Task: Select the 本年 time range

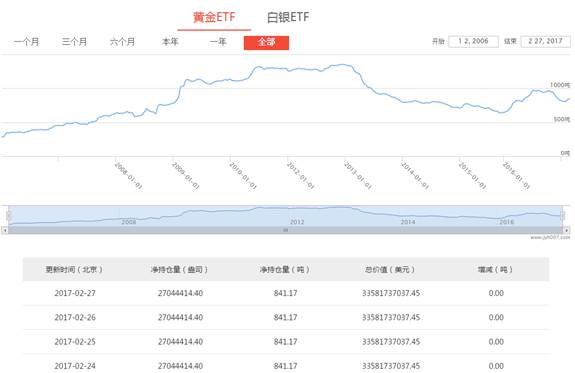Action: [x=170, y=42]
